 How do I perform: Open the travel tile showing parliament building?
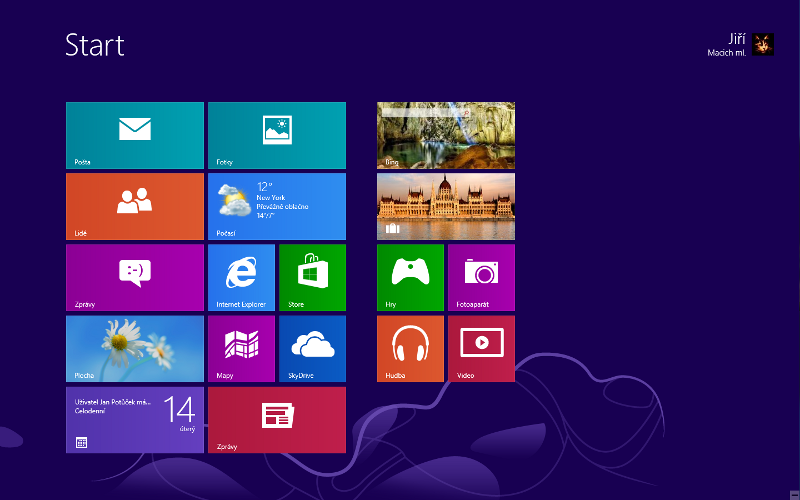click(445, 206)
